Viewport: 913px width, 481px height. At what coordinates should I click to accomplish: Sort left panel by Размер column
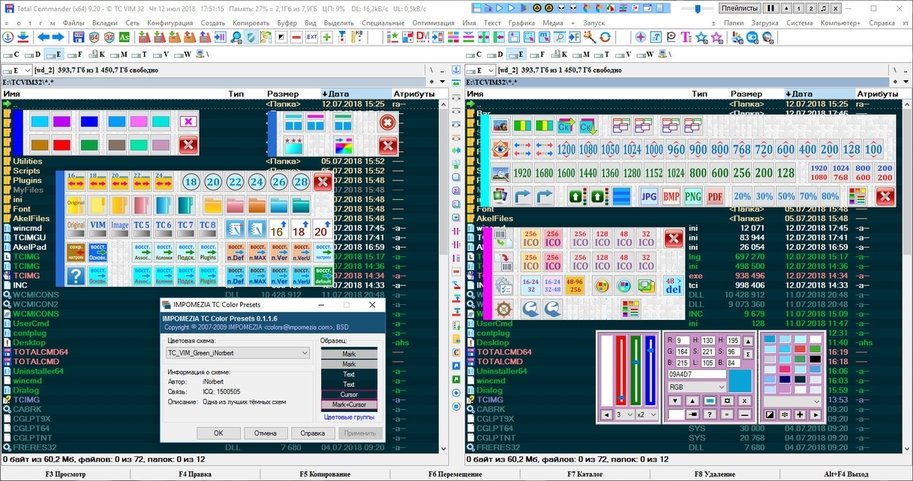click(282, 94)
